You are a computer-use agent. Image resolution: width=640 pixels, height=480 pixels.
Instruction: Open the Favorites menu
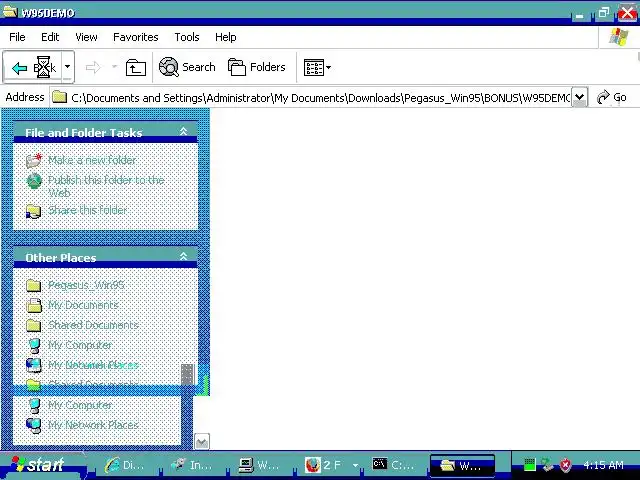pyautogui.click(x=136, y=37)
